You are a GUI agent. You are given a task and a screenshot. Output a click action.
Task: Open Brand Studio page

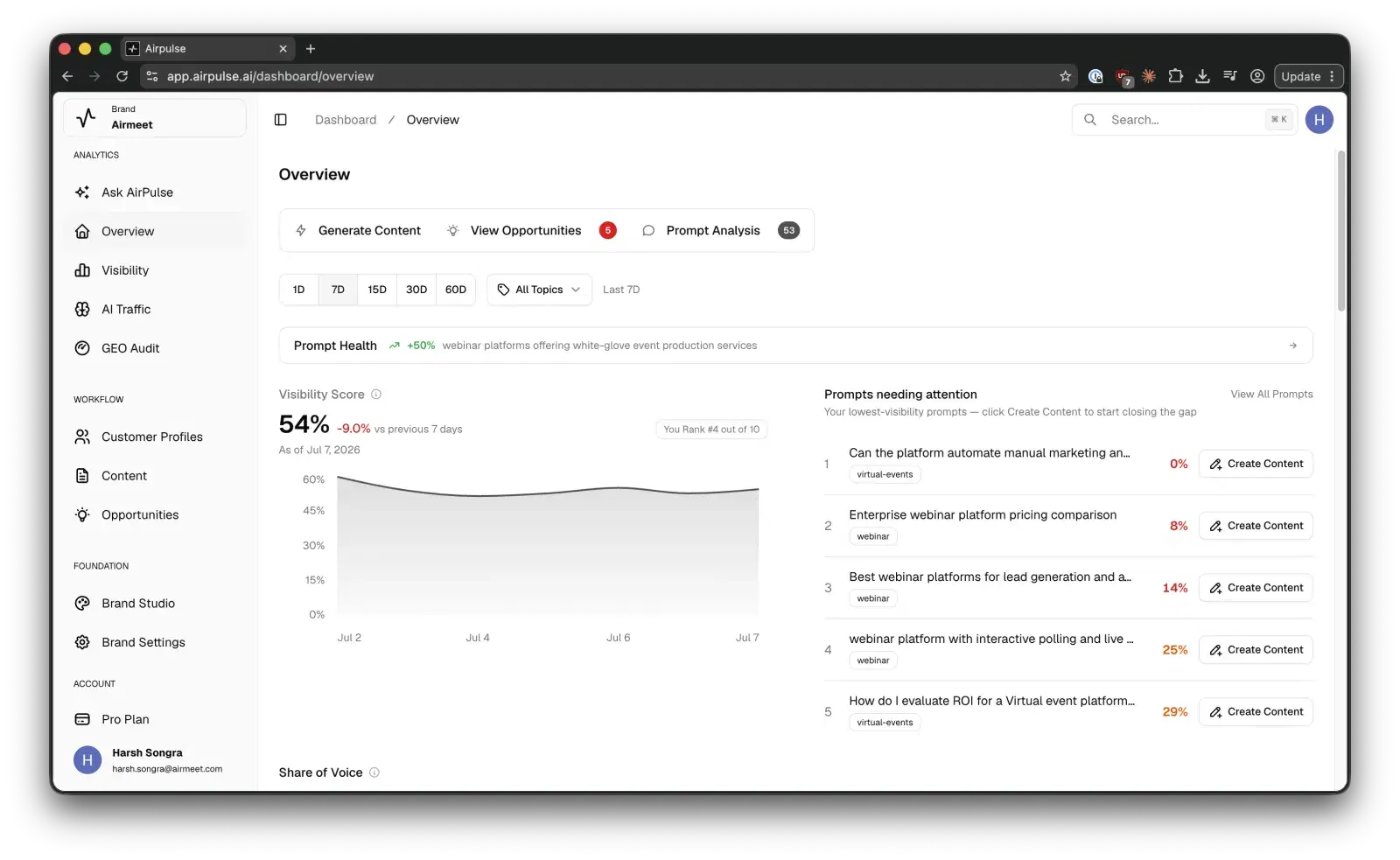click(155, 603)
